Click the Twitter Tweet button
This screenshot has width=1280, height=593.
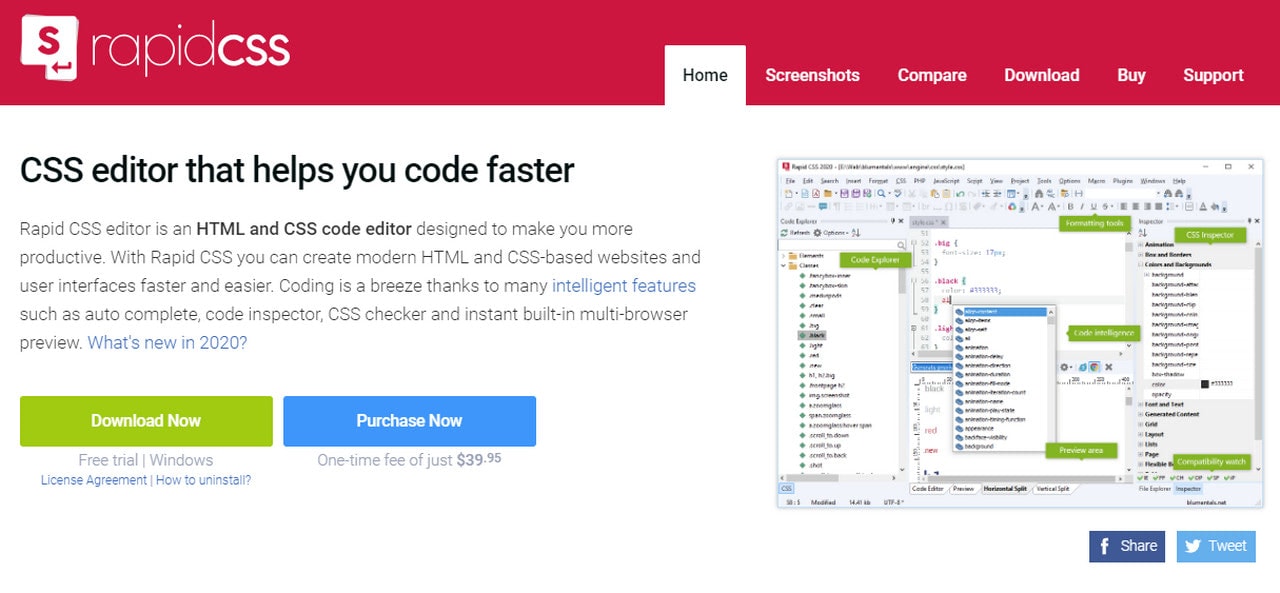tap(1216, 546)
